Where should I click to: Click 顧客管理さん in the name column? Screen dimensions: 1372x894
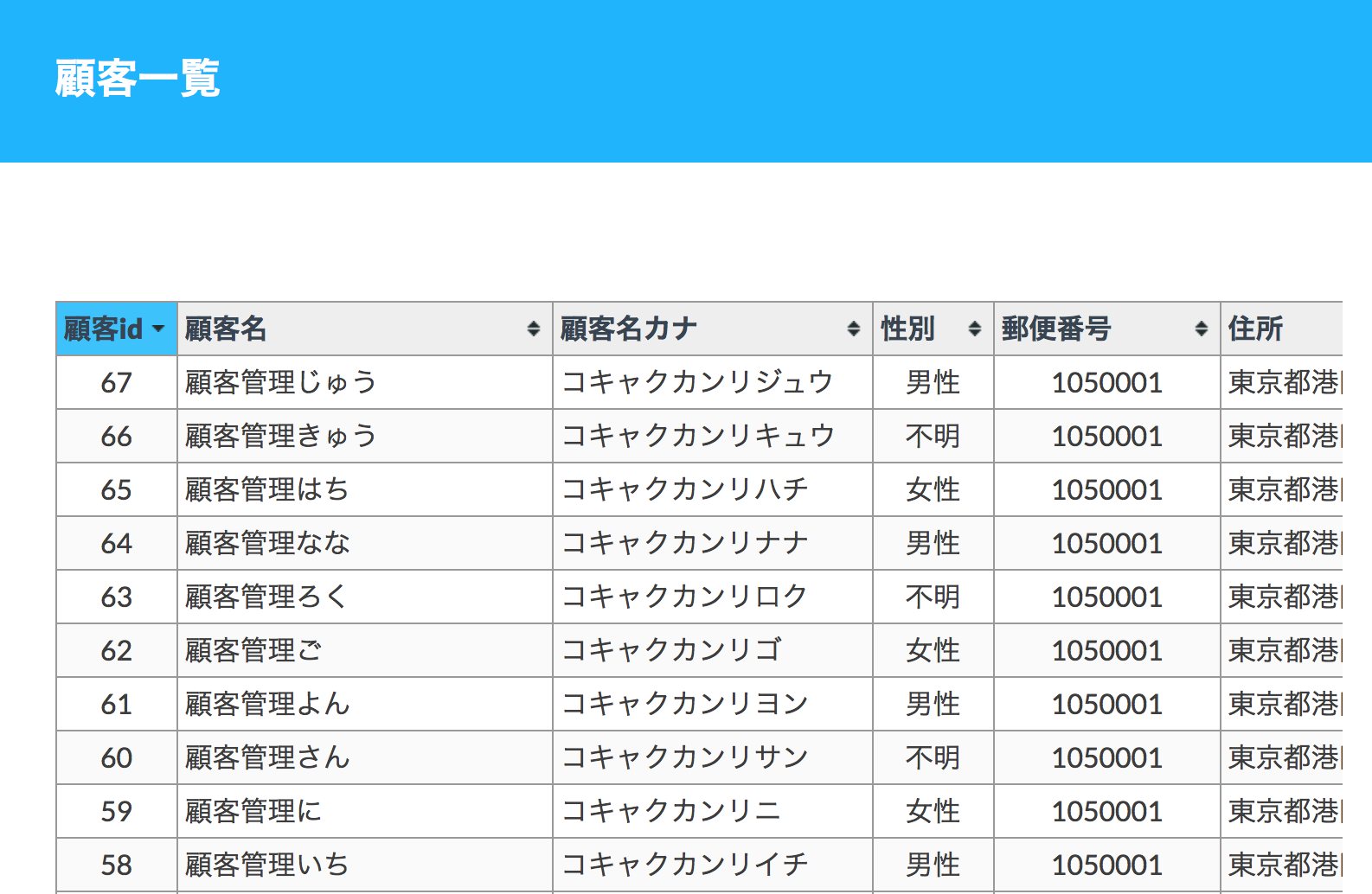pyautogui.click(x=267, y=757)
